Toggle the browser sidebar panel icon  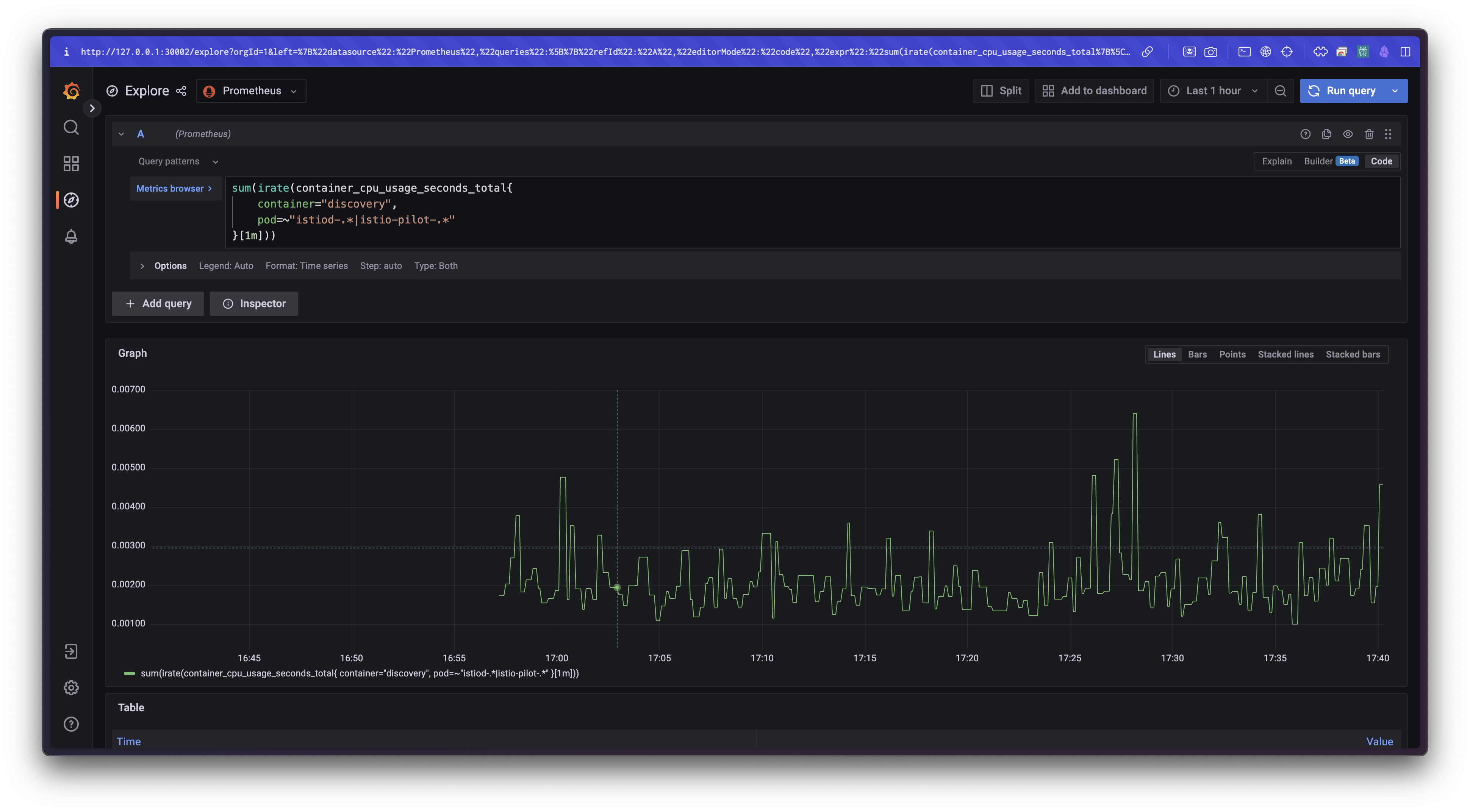(1405, 52)
